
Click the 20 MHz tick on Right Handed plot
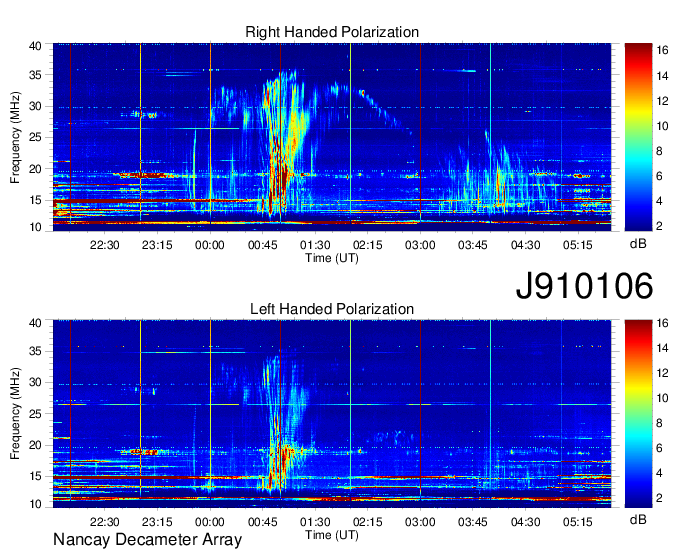(35, 169)
